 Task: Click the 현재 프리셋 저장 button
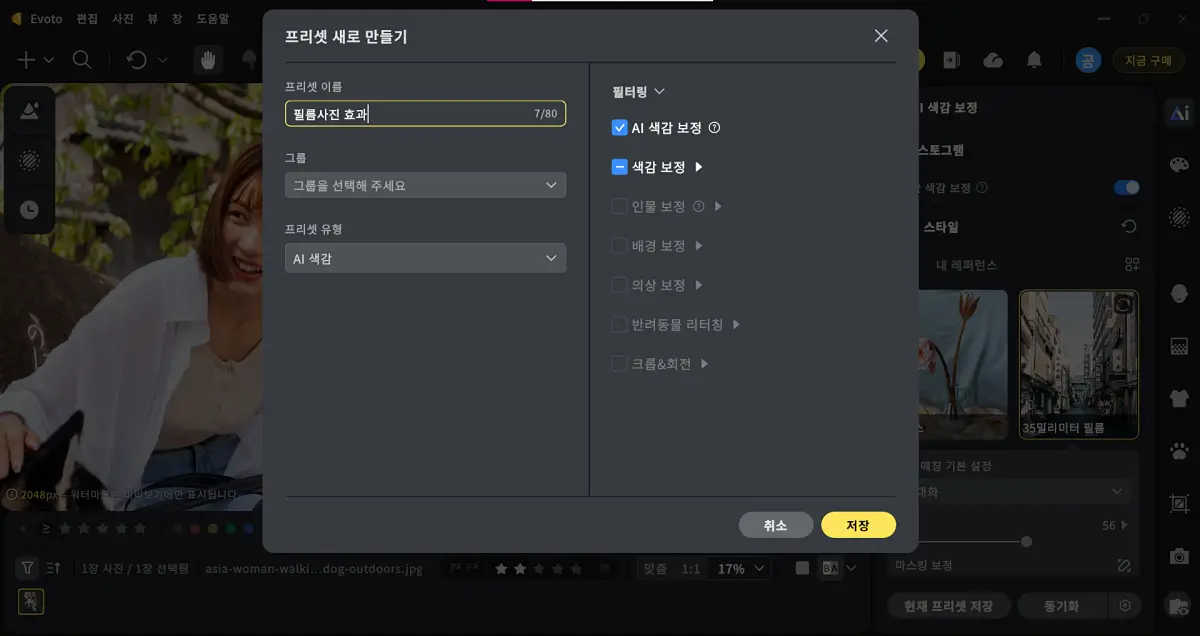pyautogui.click(x=948, y=606)
